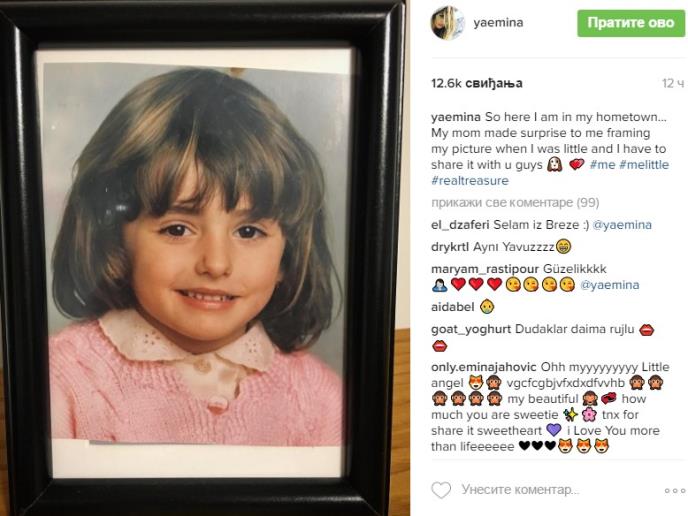Open goat_yoghurt commenter profile

(x=471, y=329)
